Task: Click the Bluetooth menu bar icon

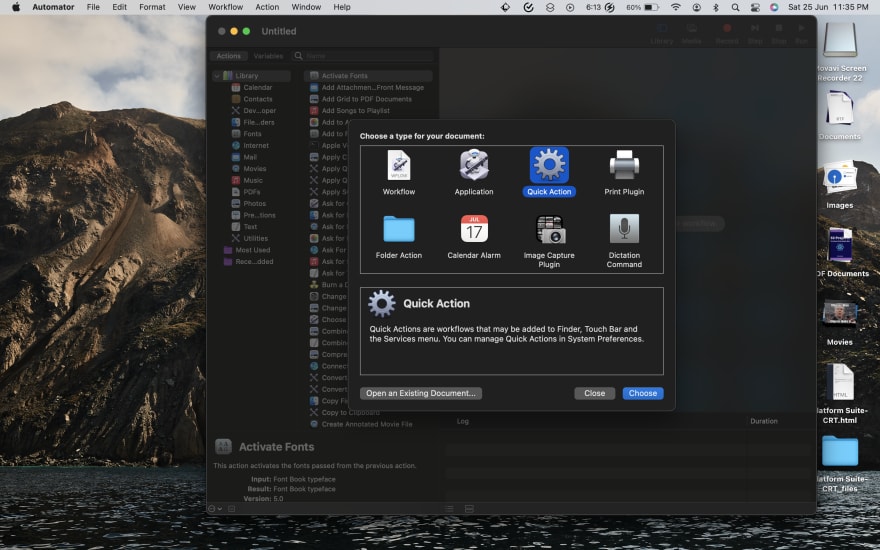Action: pyautogui.click(x=716, y=7)
